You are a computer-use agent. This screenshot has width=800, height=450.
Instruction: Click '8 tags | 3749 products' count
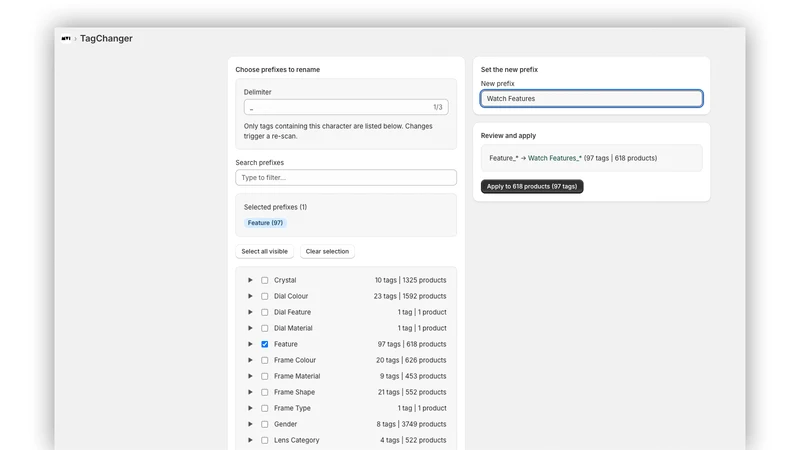[411, 424]
